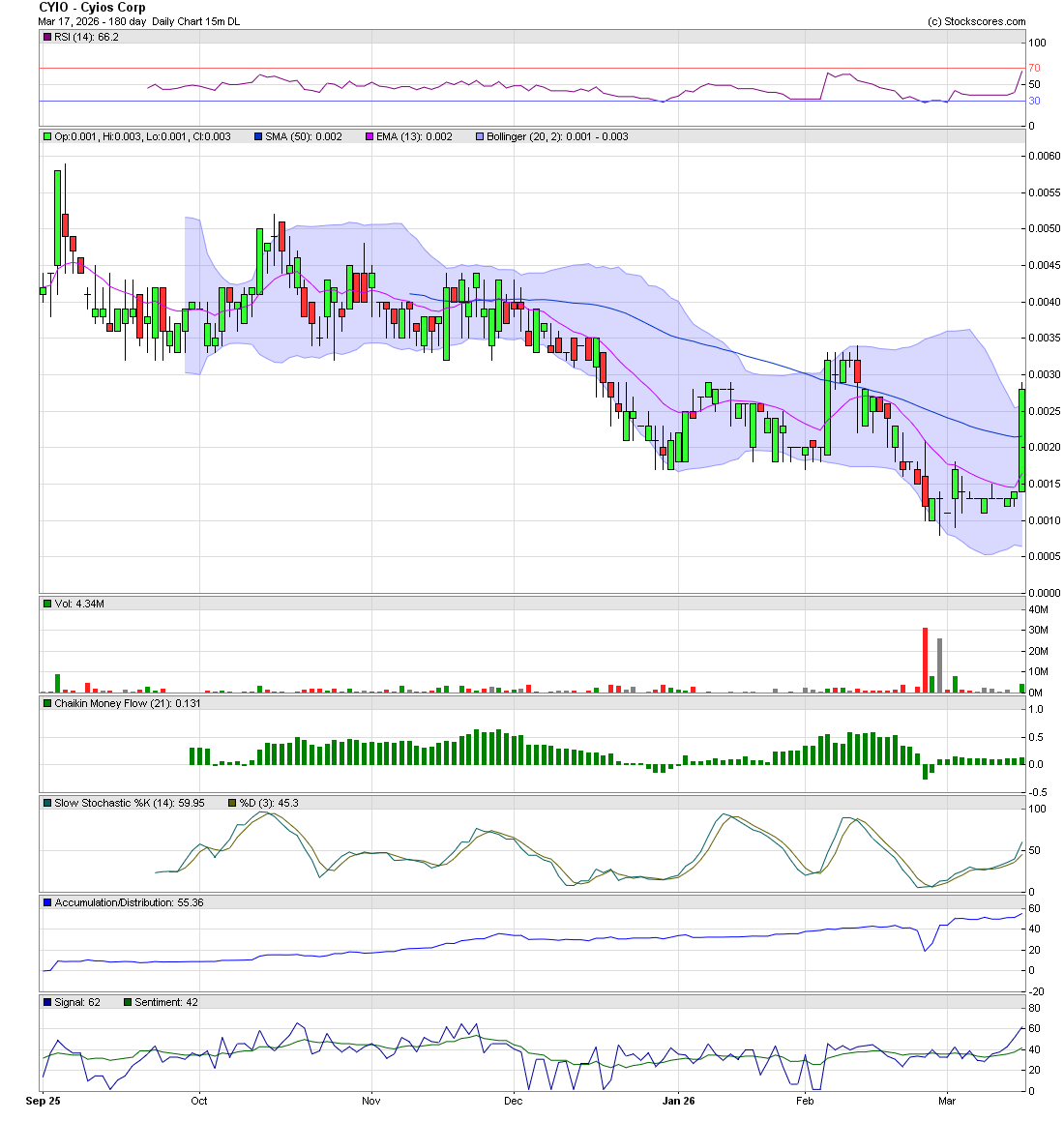Click the 'Sentiment: 42' label
The height and width of the screenshot is (1121, 1064).
pyautogui.click(x=166, y=1002)
